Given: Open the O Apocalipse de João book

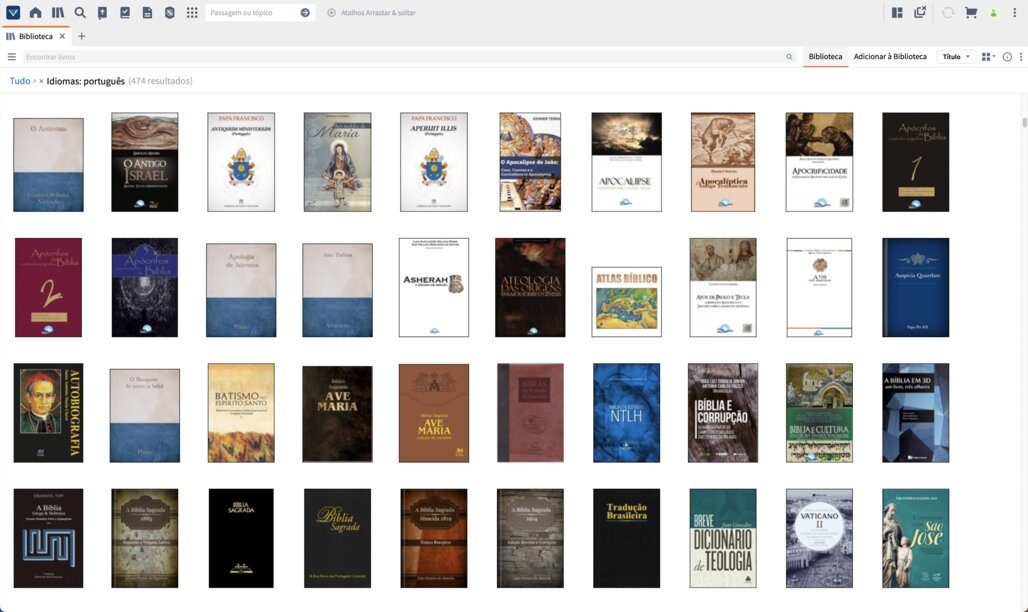Looking at the screenshot, I should coord(530,162).
